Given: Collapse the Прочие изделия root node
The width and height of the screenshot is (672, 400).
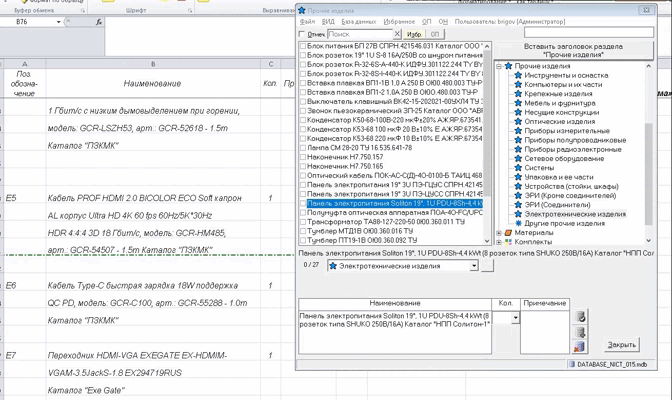Looking at the screenshot, I should tap(499, 66).
